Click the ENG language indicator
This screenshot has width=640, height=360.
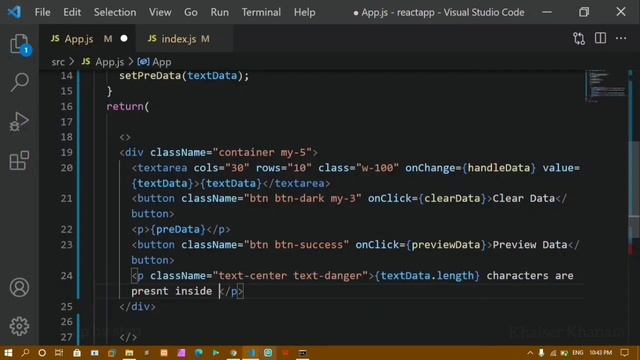point(578,352)
